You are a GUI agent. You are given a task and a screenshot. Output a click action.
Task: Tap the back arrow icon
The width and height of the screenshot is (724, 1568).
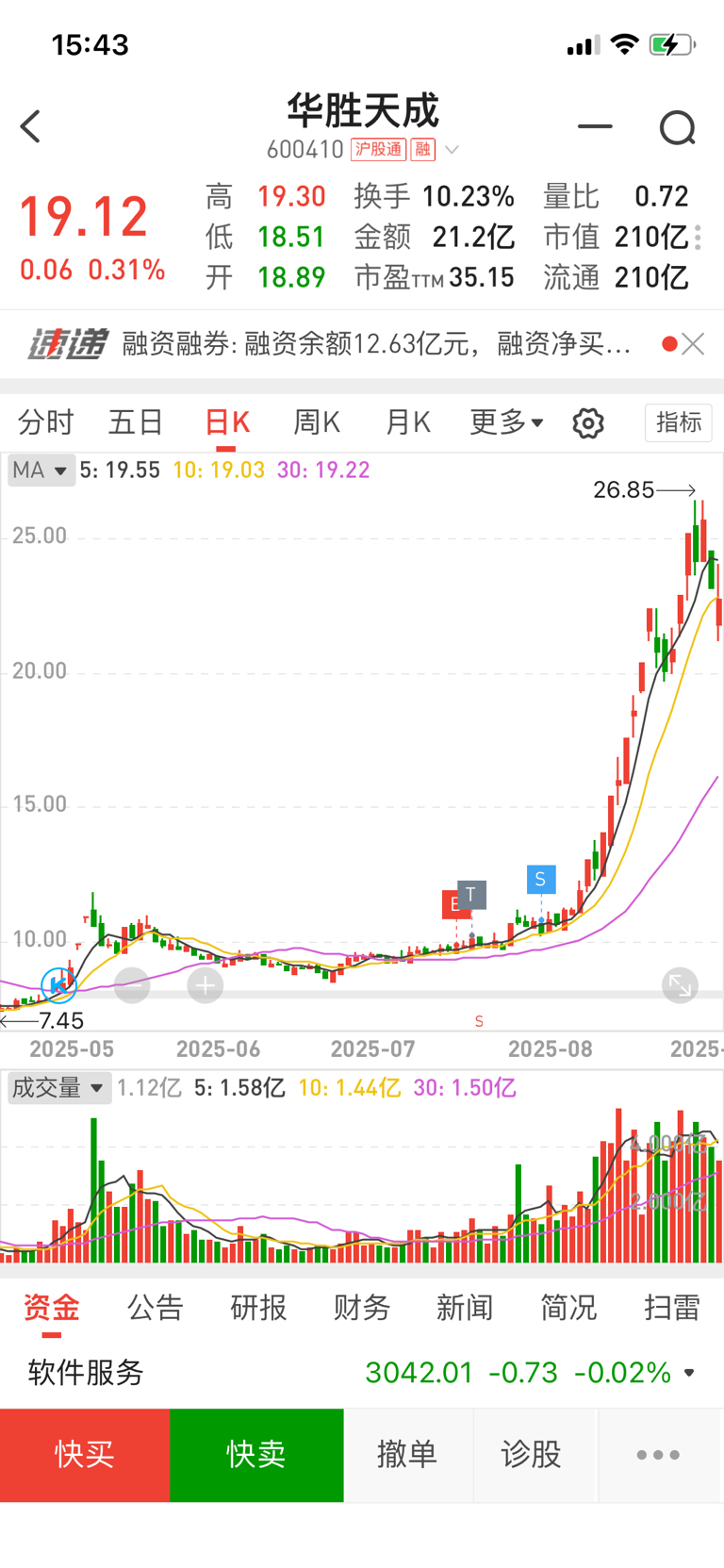(31, 126)
